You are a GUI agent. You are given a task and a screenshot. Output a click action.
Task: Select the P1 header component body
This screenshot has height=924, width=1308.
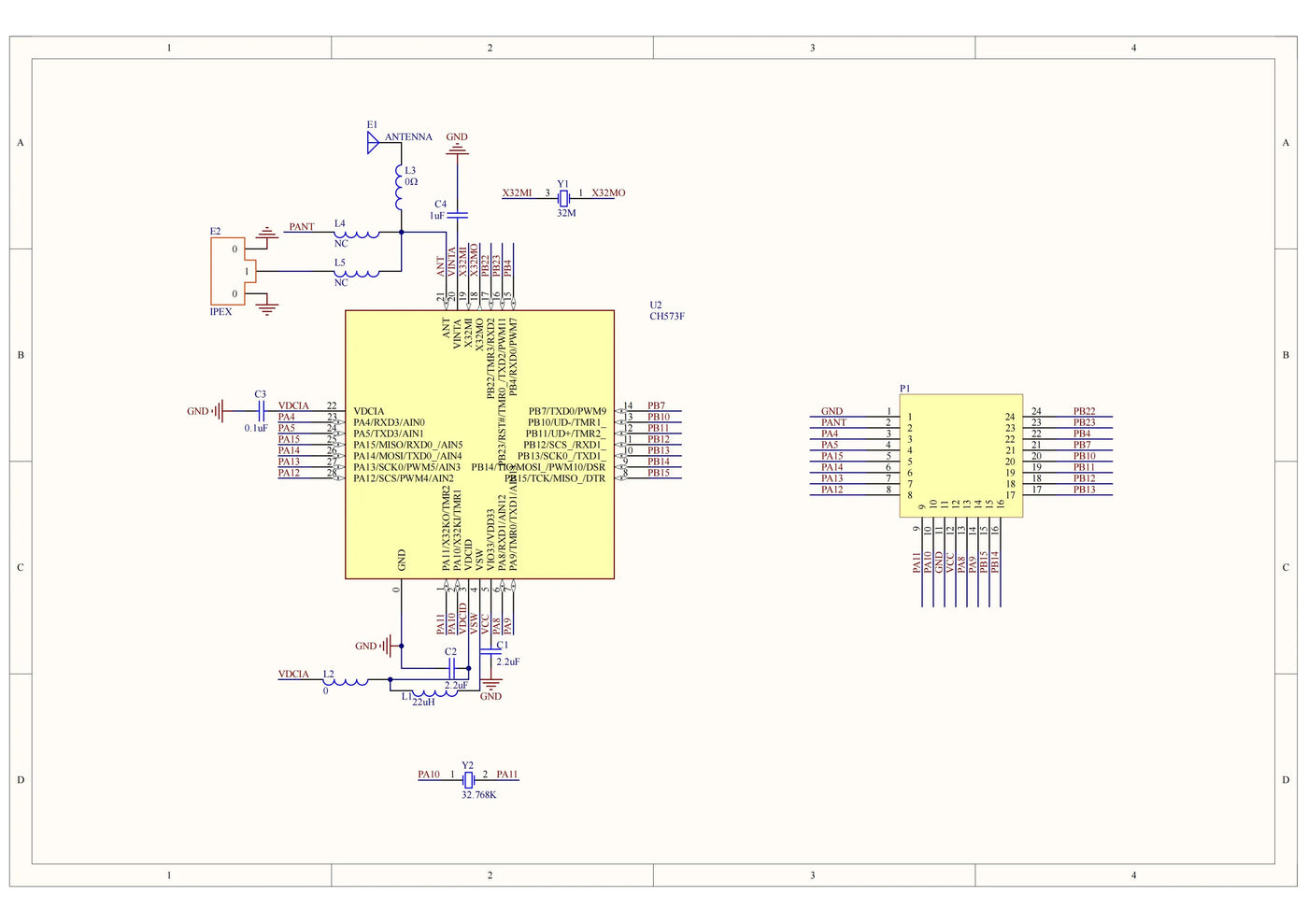[x=960, y=455]
